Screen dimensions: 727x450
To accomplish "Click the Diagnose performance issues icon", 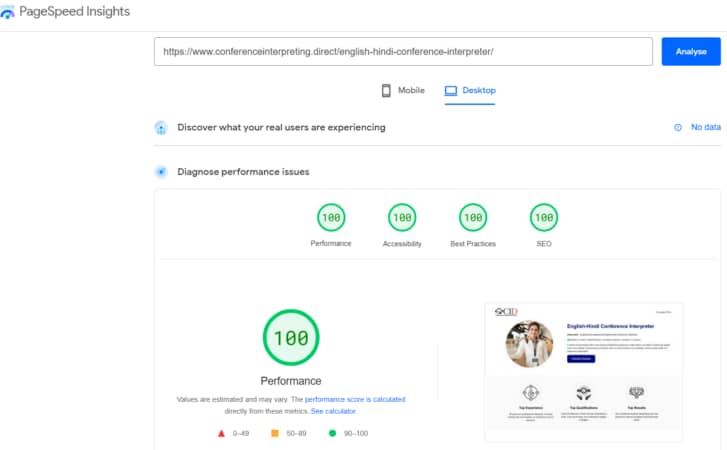I will [x=161, y=172].
